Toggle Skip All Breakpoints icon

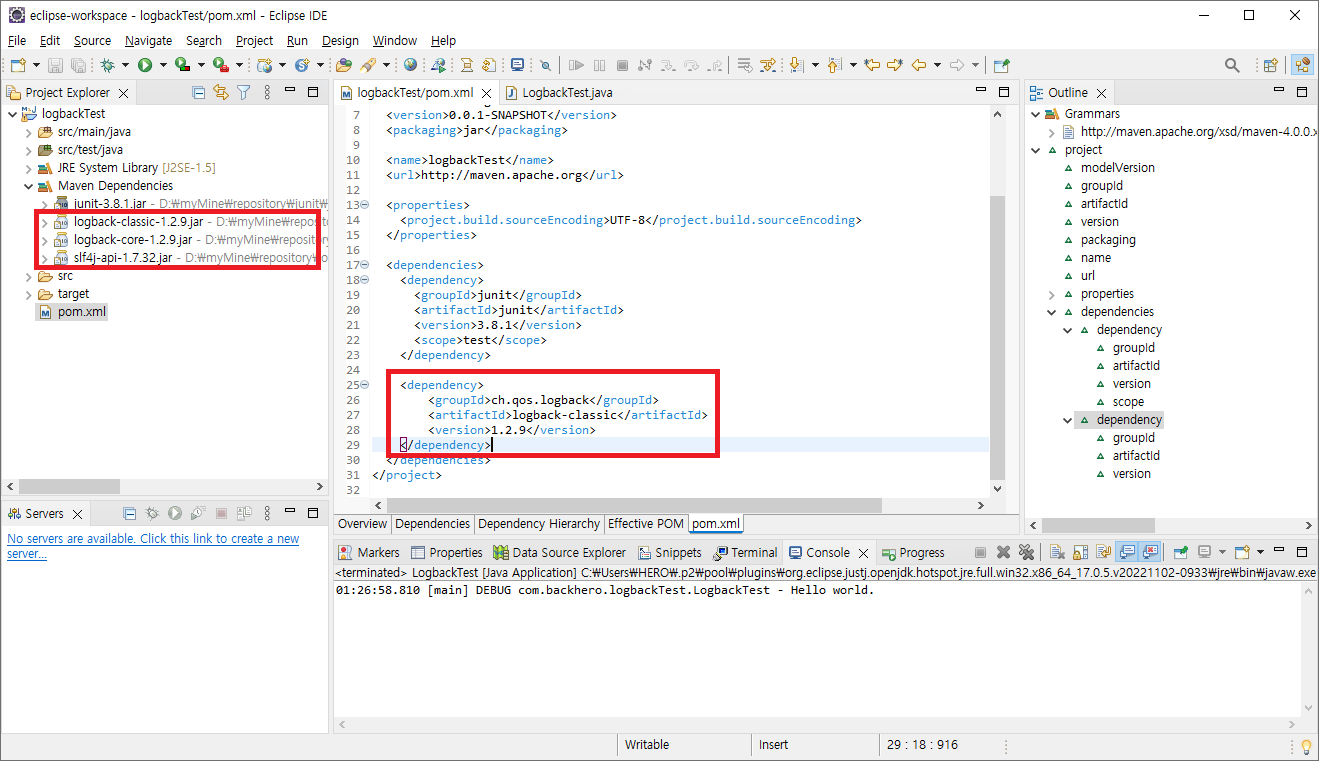click(545, 65)
